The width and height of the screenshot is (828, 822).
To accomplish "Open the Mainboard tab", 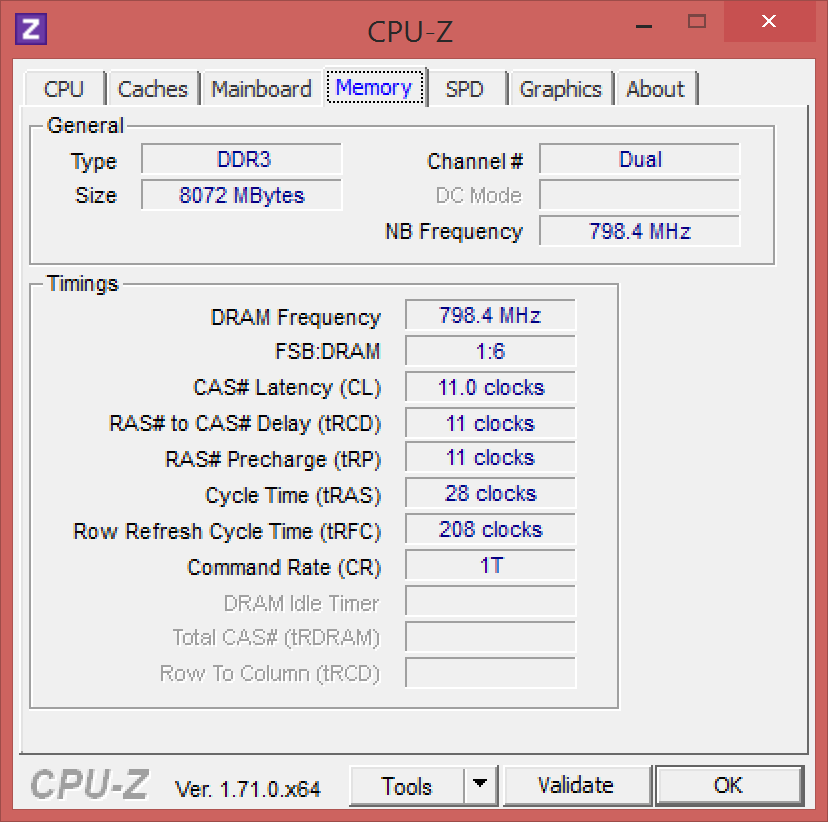I will pyautogui.click(x=262, y=89).
